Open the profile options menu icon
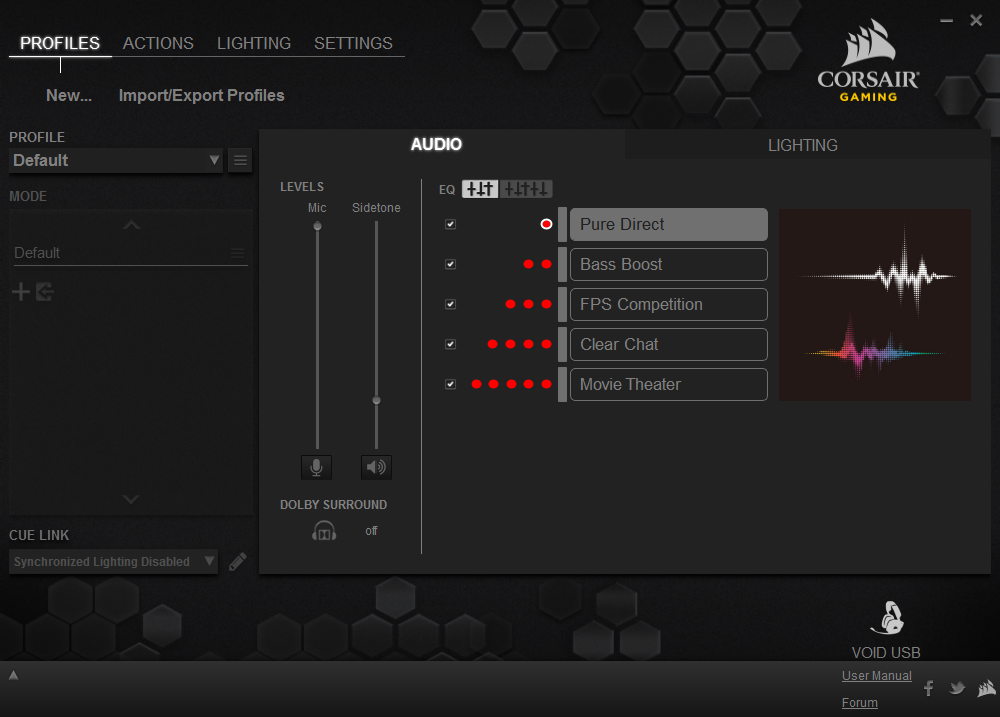The height and width of the screenshot is (717, 1000). [x=240, y=160]
